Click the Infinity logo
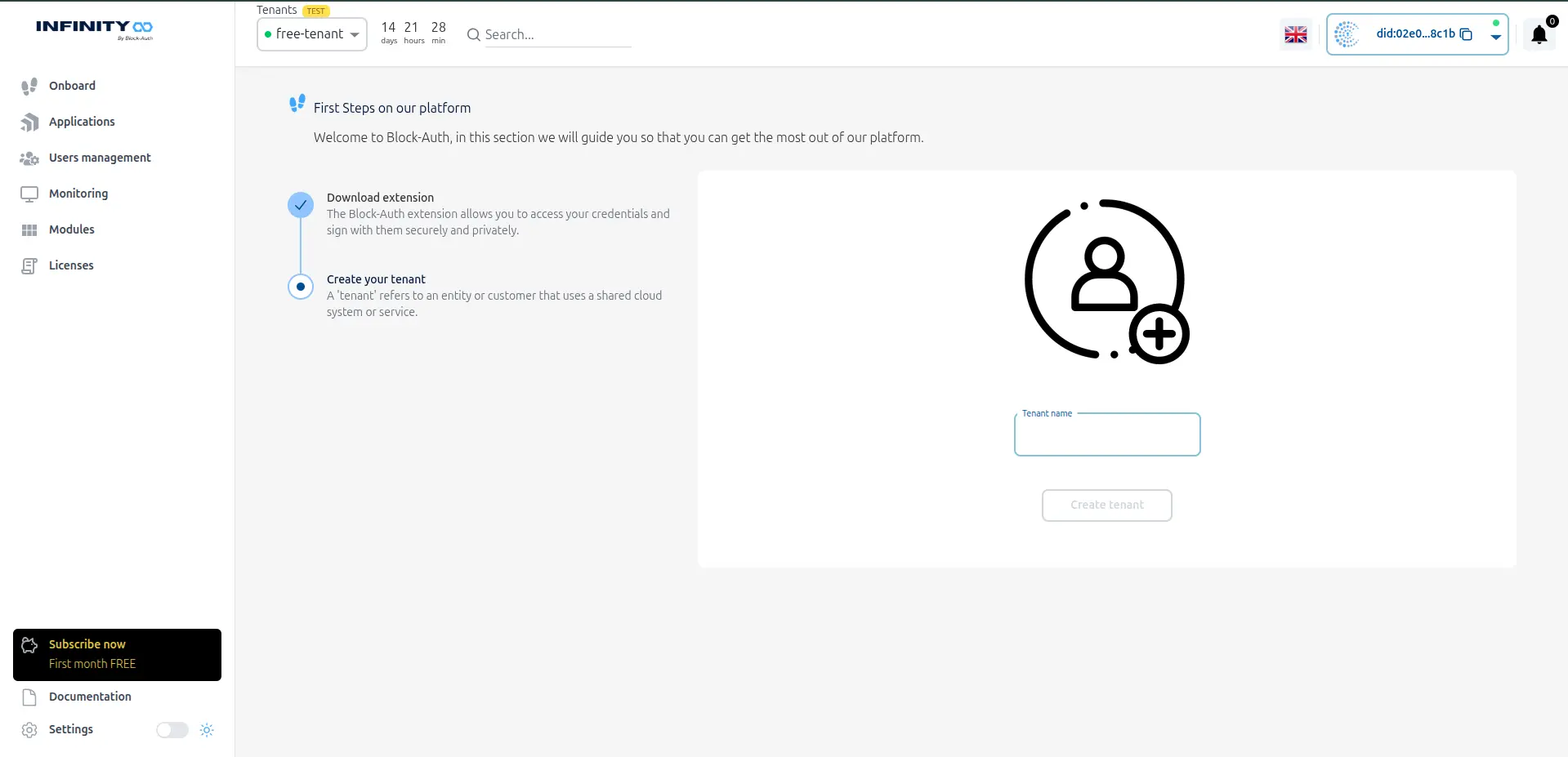The image size is (1568, 757). 94,29
